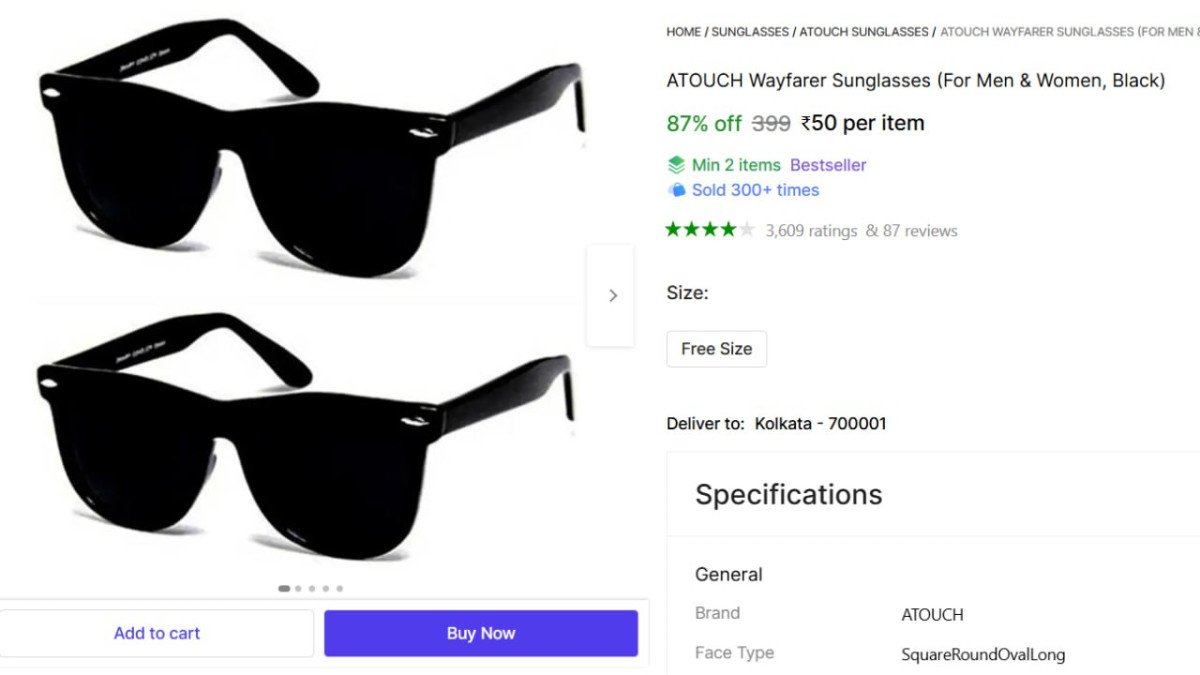Click the next image chevron arrow

(612, 295)
